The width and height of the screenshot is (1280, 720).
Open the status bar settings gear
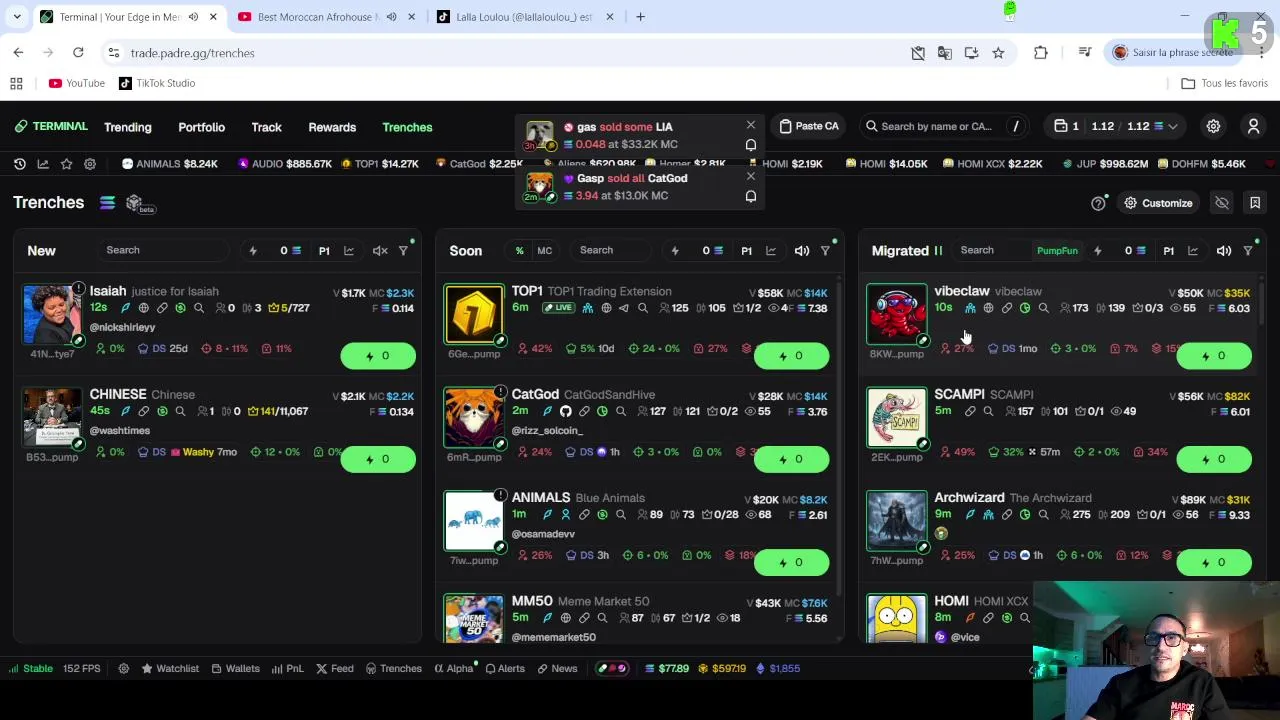click(x=124, y=668)
